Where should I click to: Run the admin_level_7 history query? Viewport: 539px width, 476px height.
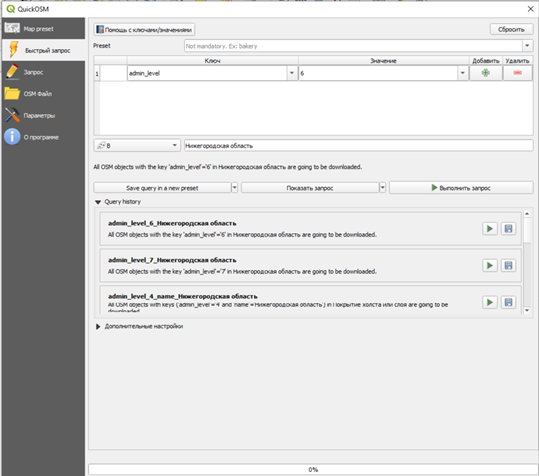point(490,265)
